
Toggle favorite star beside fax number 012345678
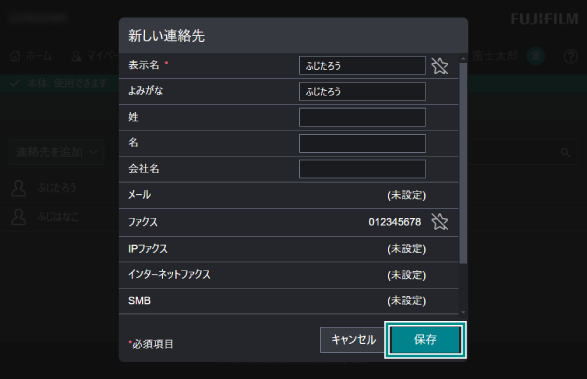point(440,222)
